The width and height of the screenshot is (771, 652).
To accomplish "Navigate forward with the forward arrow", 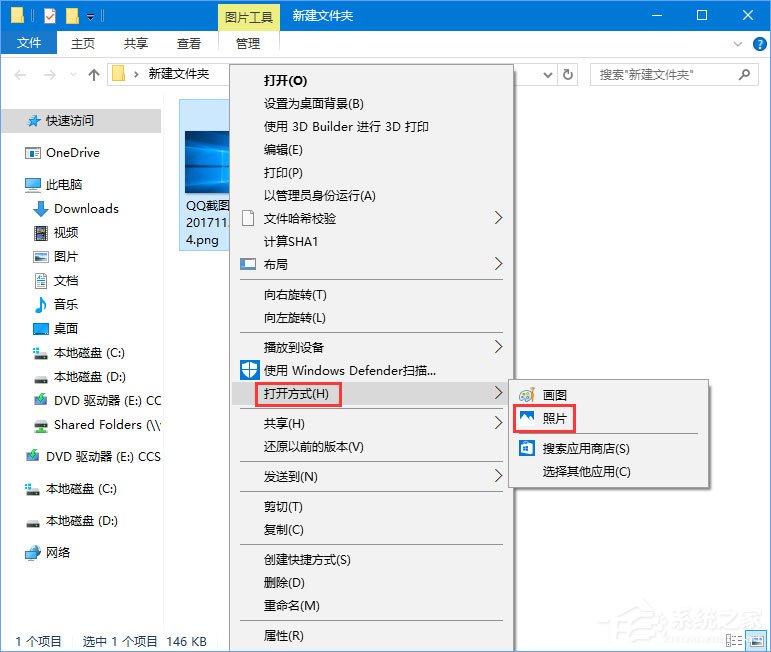I will (50, 75).
